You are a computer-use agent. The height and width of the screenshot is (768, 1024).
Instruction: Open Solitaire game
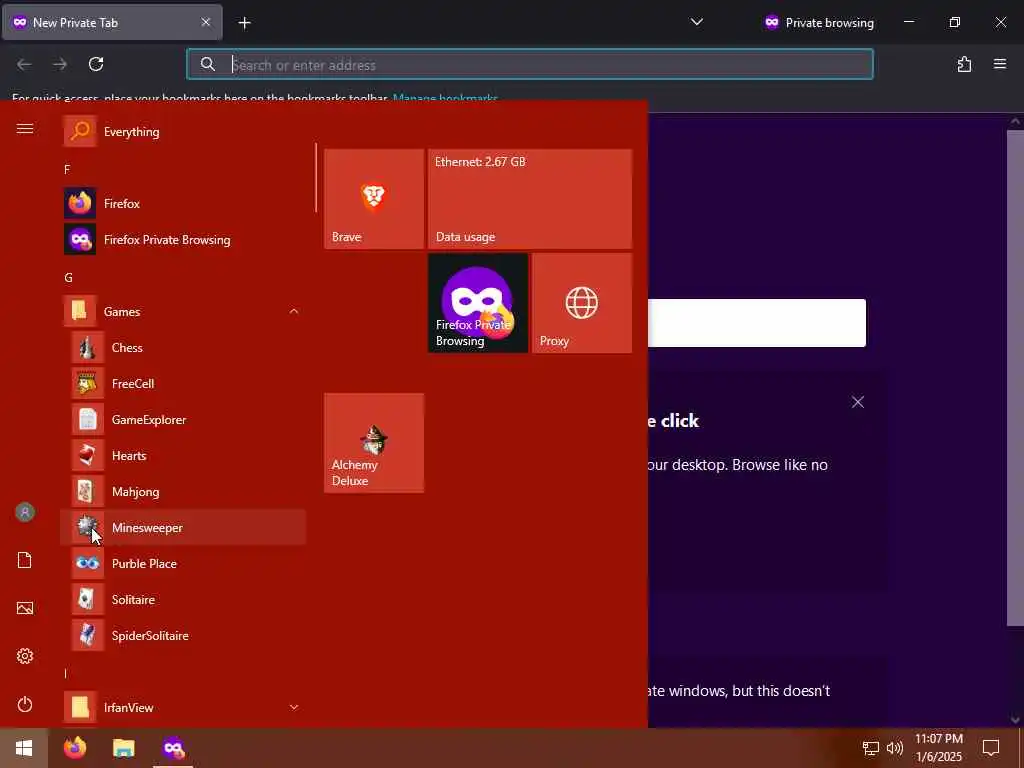click(x=183, y=599)
